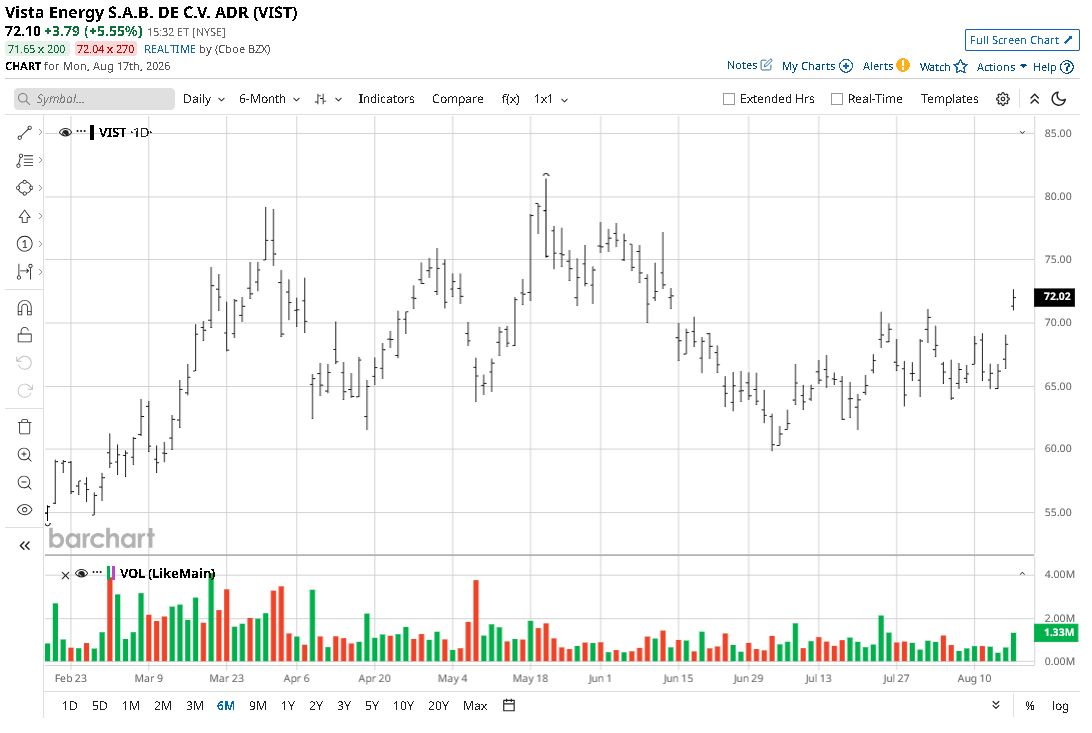Select the shapes polygon tool
The height and width of the screenshot is (733, 1092).
[24, 188]
